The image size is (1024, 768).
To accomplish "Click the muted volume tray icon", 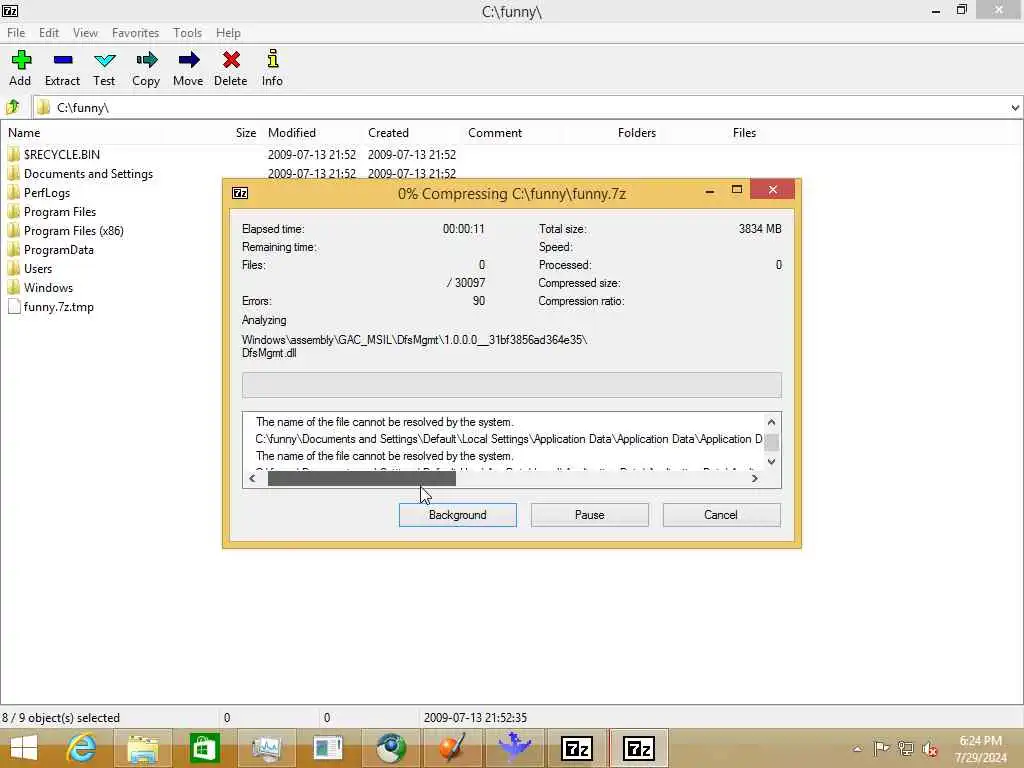I will (x=930, y=749).
